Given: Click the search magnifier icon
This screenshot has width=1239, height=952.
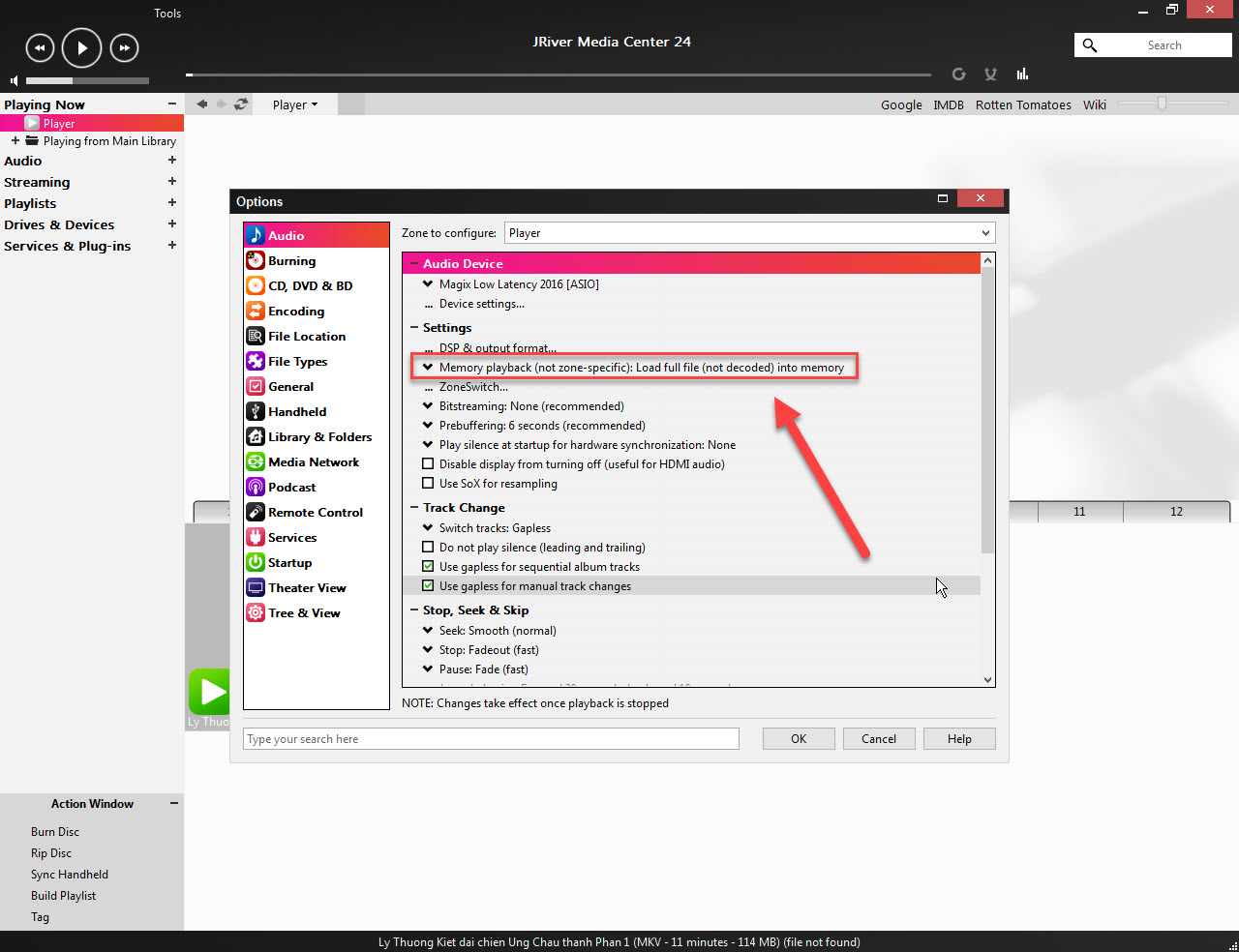Looking at the screenshot, I should coord(1090,45).
